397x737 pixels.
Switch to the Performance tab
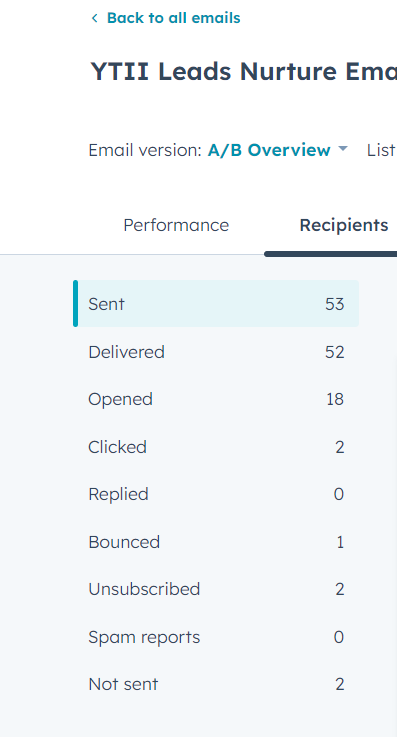pyautogui.click(x=176, y=225)
